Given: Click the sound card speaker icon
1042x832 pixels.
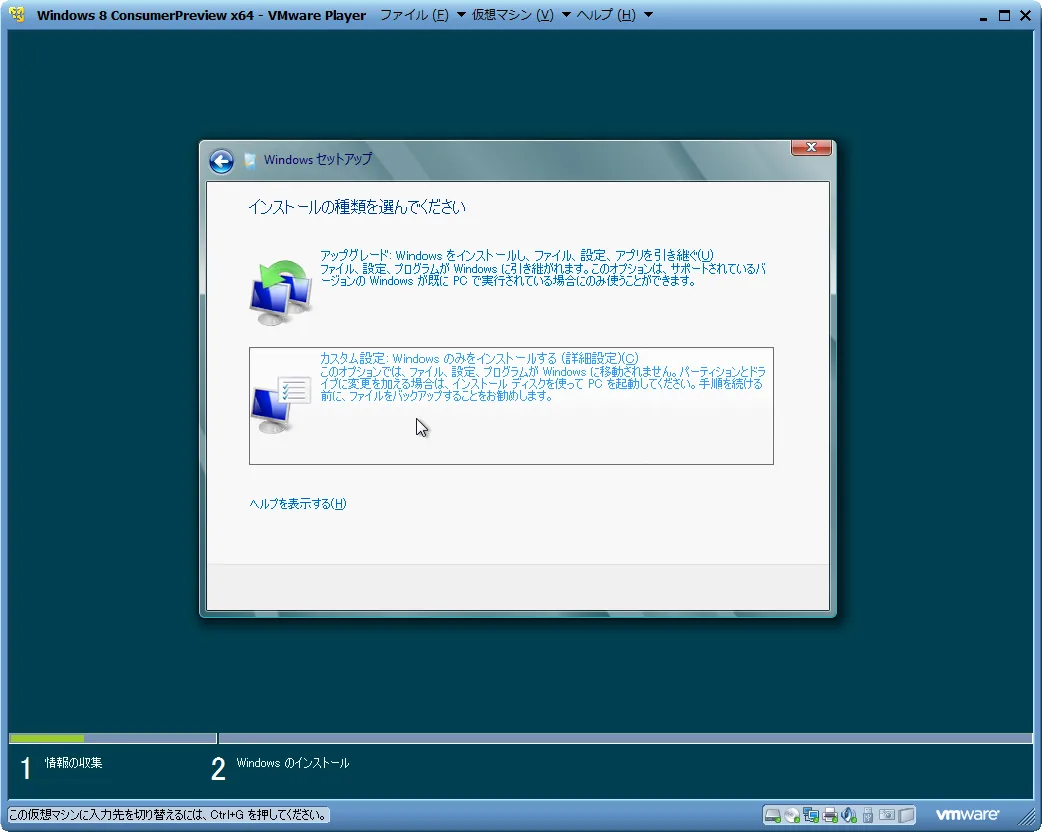Looking at the screenshot, I should [x=848, y=815].
